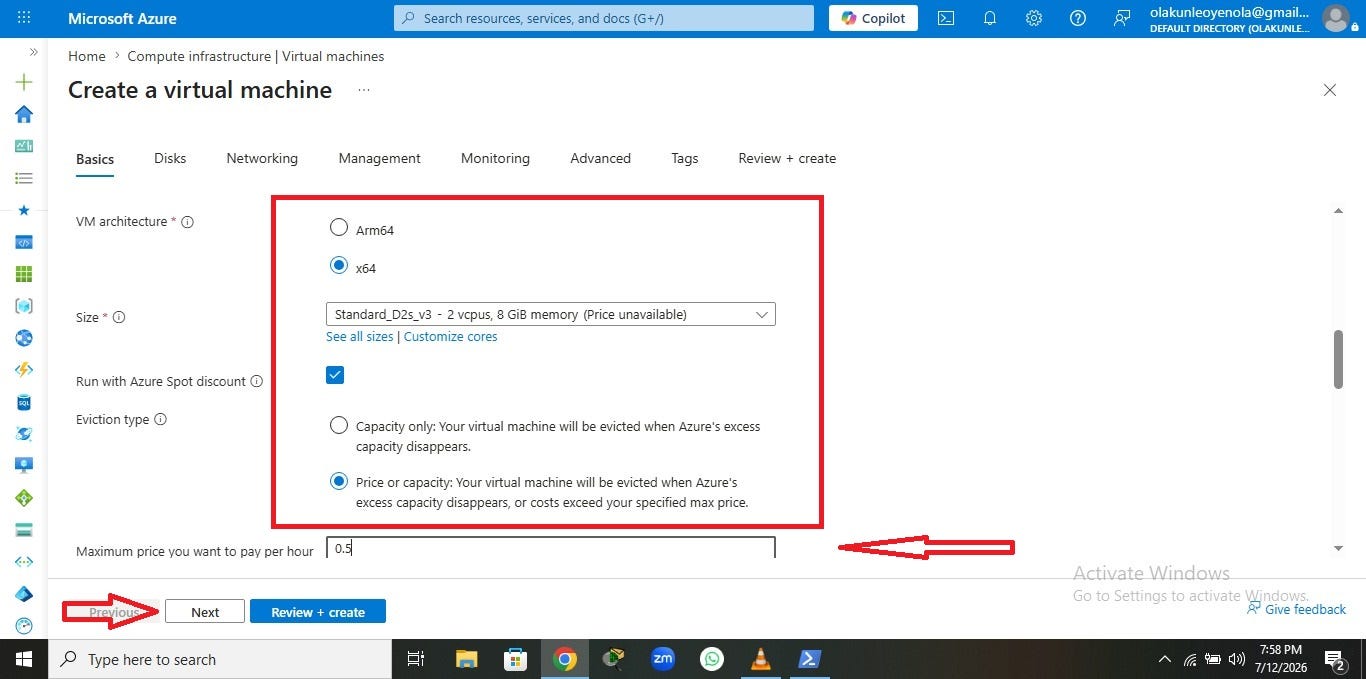This screenshot has width=1366, height=679.
Task: Click the Next button
Action: tap(205, 612)
